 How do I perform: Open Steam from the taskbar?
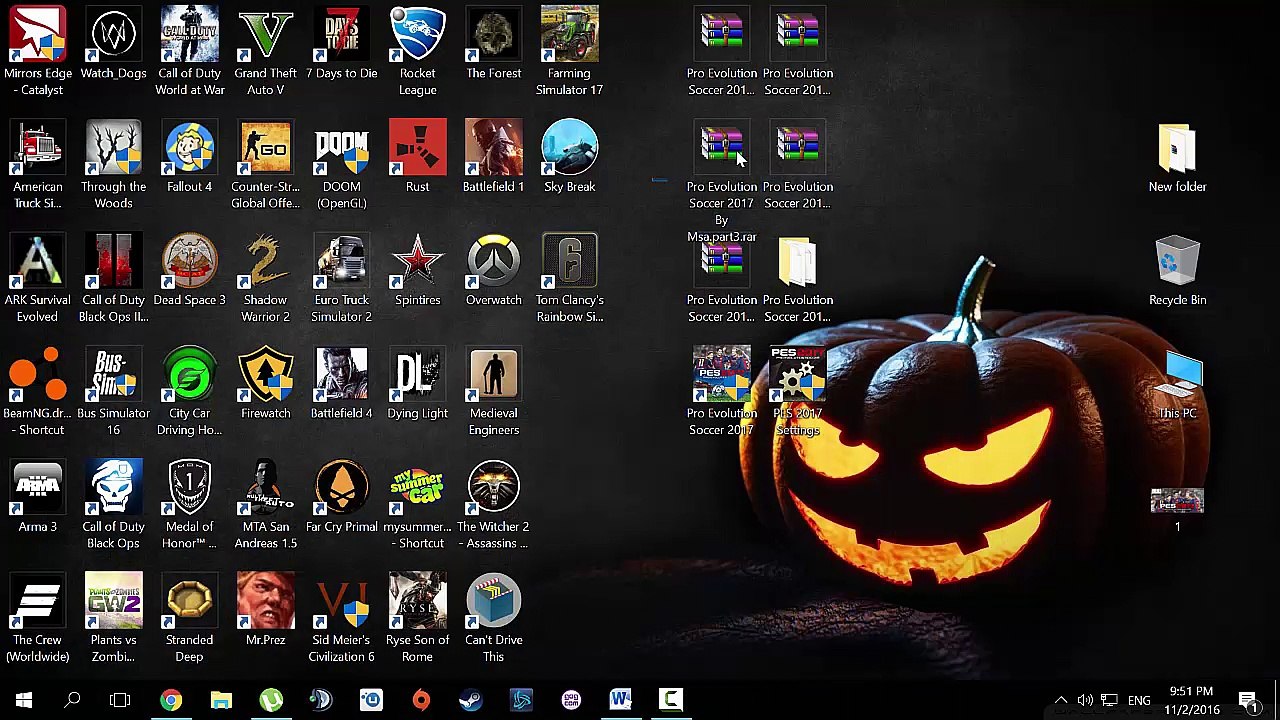471,700
